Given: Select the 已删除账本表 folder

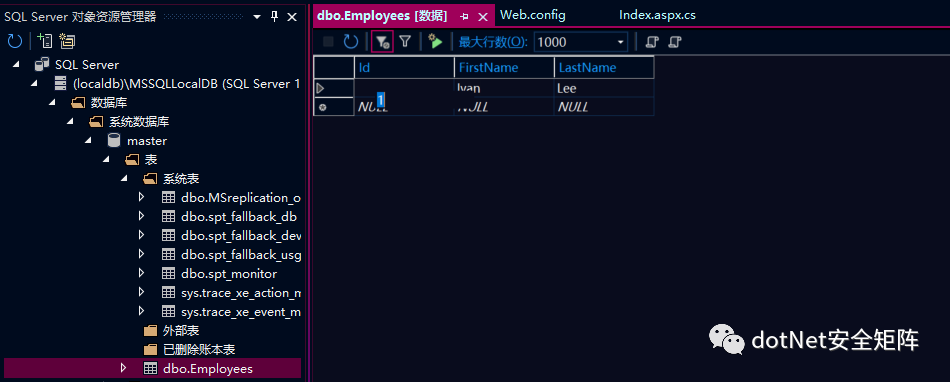Looking at the screenshot, I should pyautogui.click(x=199, y=349).
